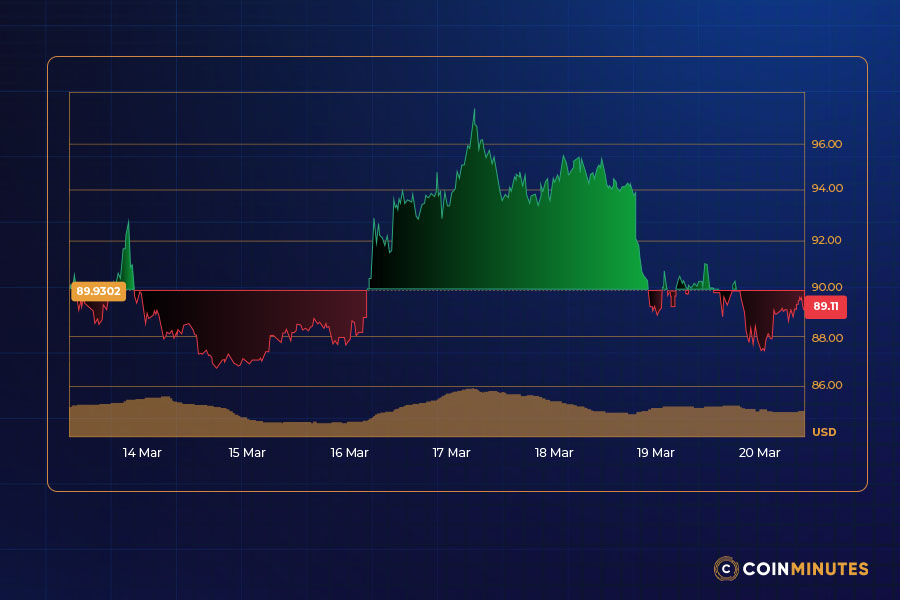Select the orange 89.9302 price marker
The image size is (900, 600).
point(97,291)
